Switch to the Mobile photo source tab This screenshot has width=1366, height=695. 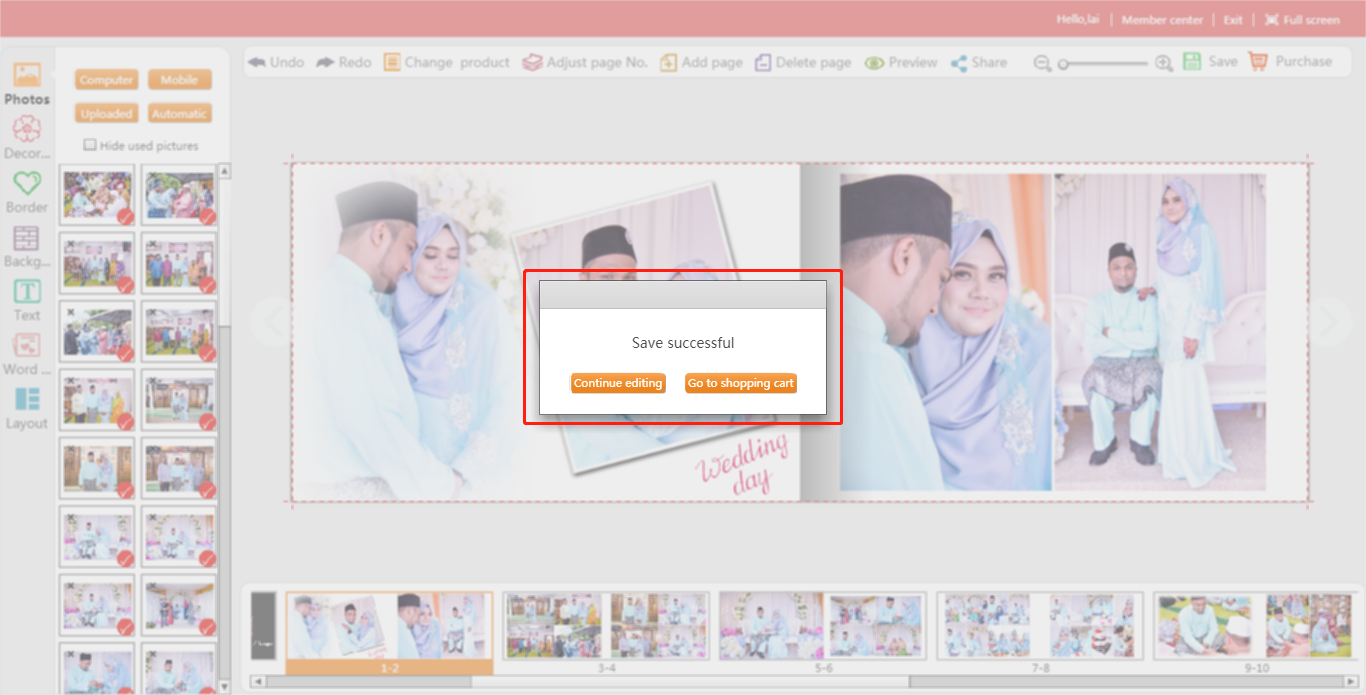(x=180, y=80)
